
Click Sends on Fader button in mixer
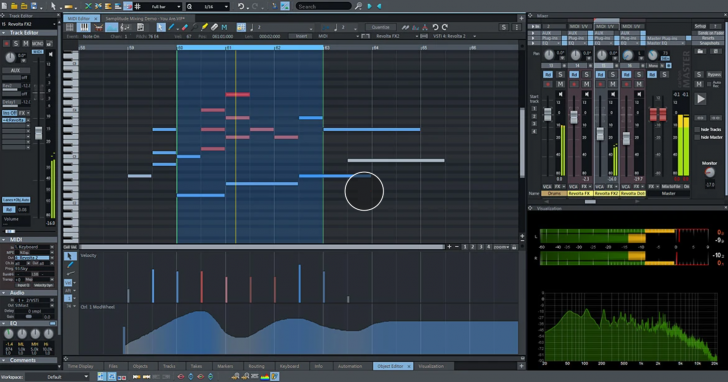point(708,33)
